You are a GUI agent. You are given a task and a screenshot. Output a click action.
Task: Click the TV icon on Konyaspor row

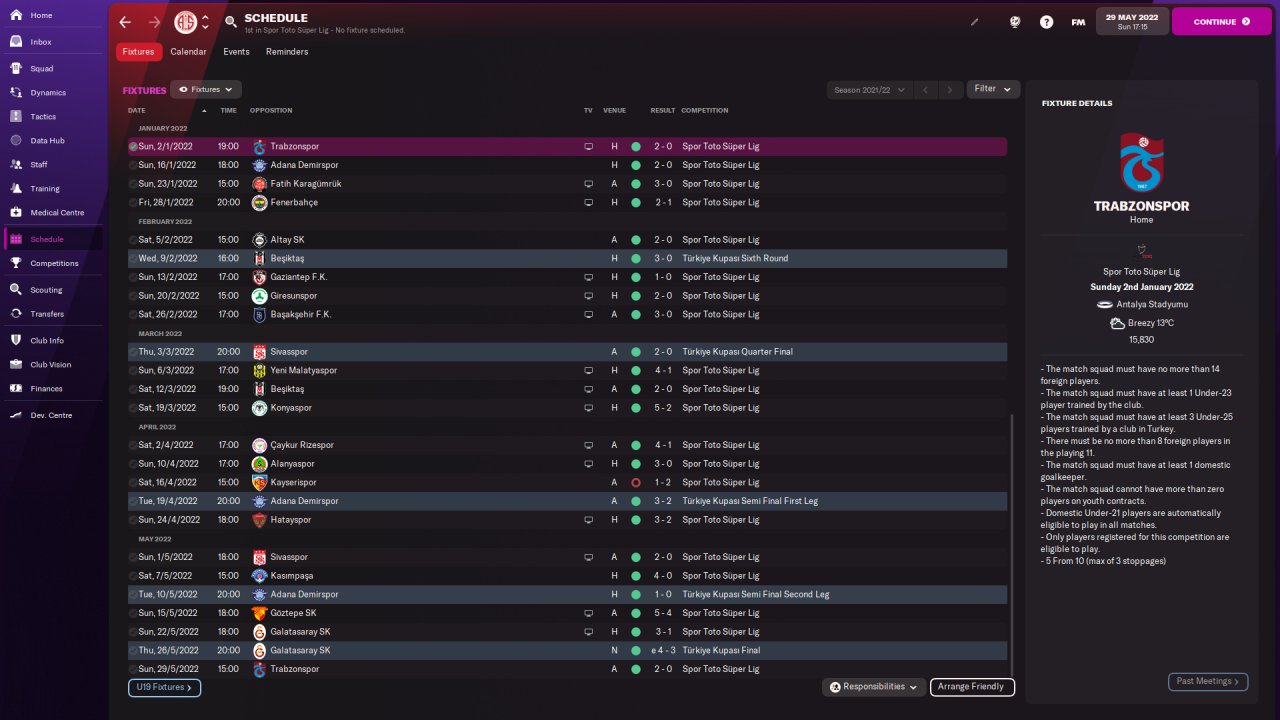[x=589, y=408]
